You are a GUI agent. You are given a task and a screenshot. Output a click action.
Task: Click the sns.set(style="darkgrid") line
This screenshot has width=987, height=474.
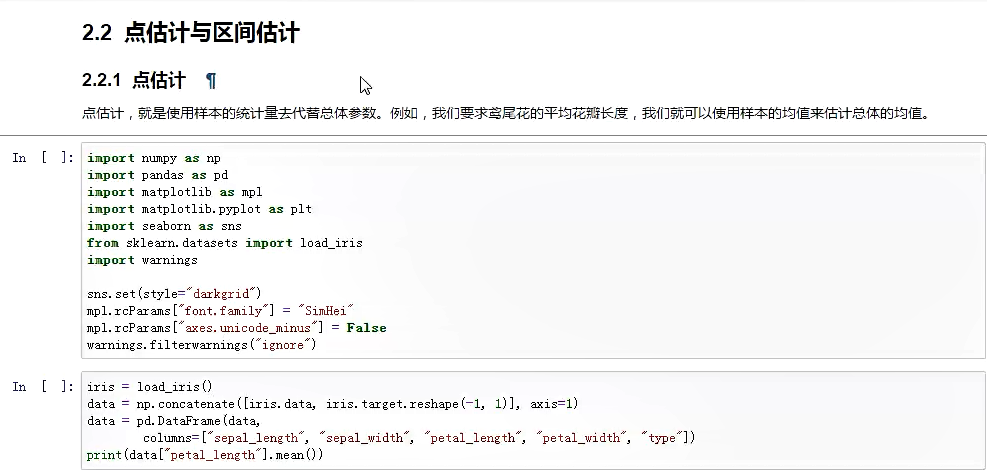[174, 293]
